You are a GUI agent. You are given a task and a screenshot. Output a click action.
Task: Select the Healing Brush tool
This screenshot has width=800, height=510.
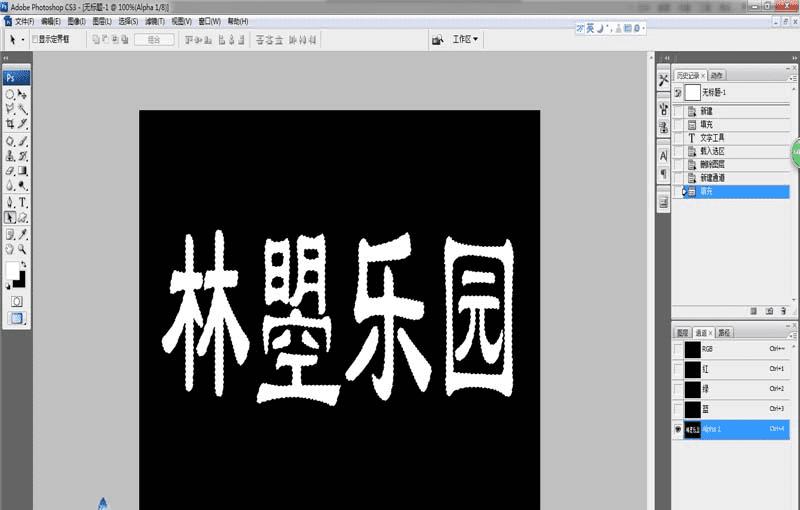(x=10, y=141)
